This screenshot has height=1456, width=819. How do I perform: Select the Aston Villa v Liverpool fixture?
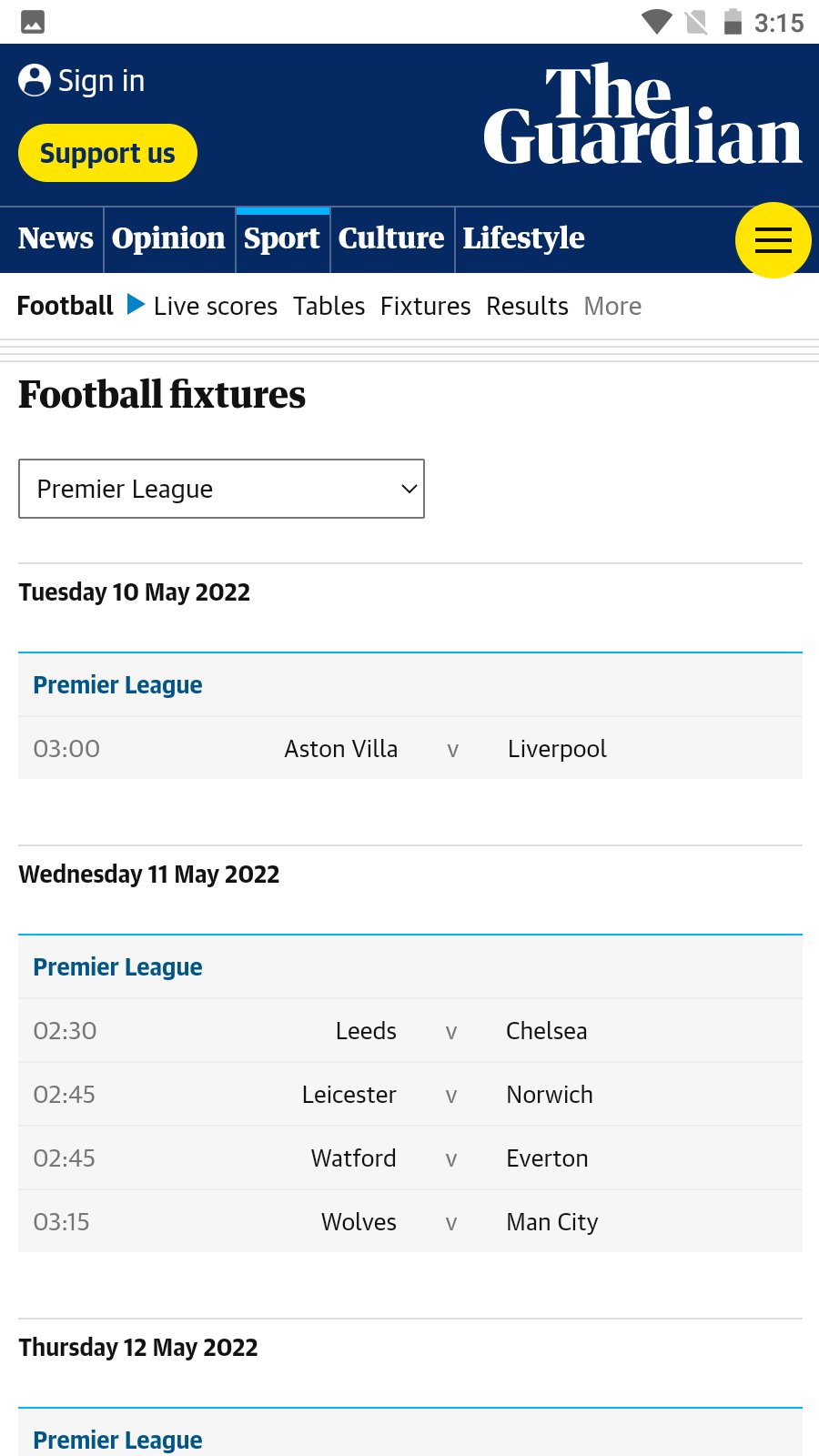click(x=409, y=748)
